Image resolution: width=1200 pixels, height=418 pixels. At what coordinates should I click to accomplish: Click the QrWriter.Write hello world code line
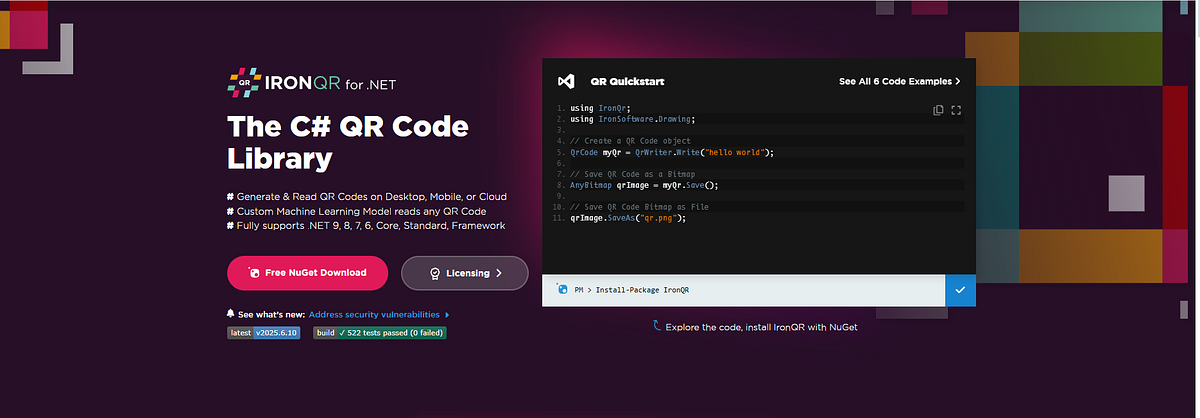[x=672, y=152]
